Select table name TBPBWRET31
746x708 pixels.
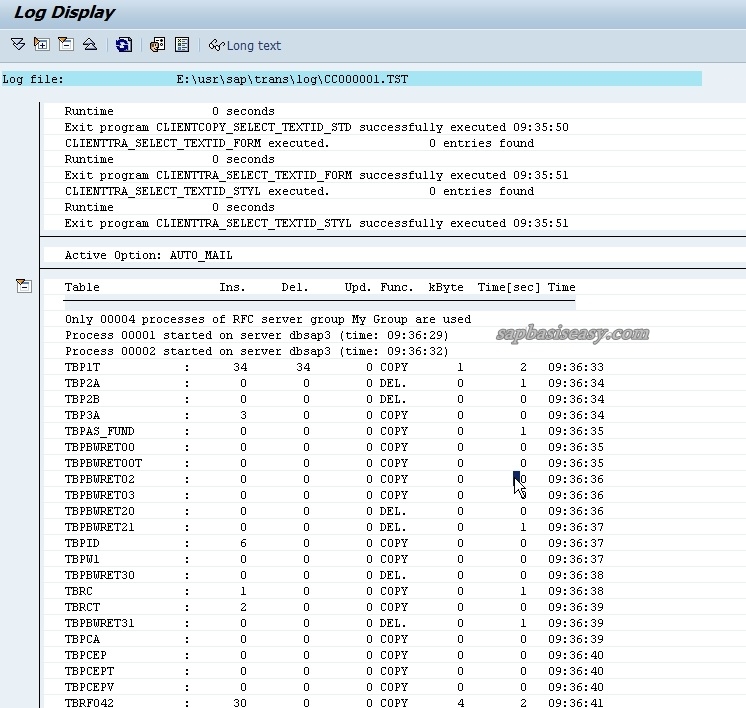coord(99,623)
